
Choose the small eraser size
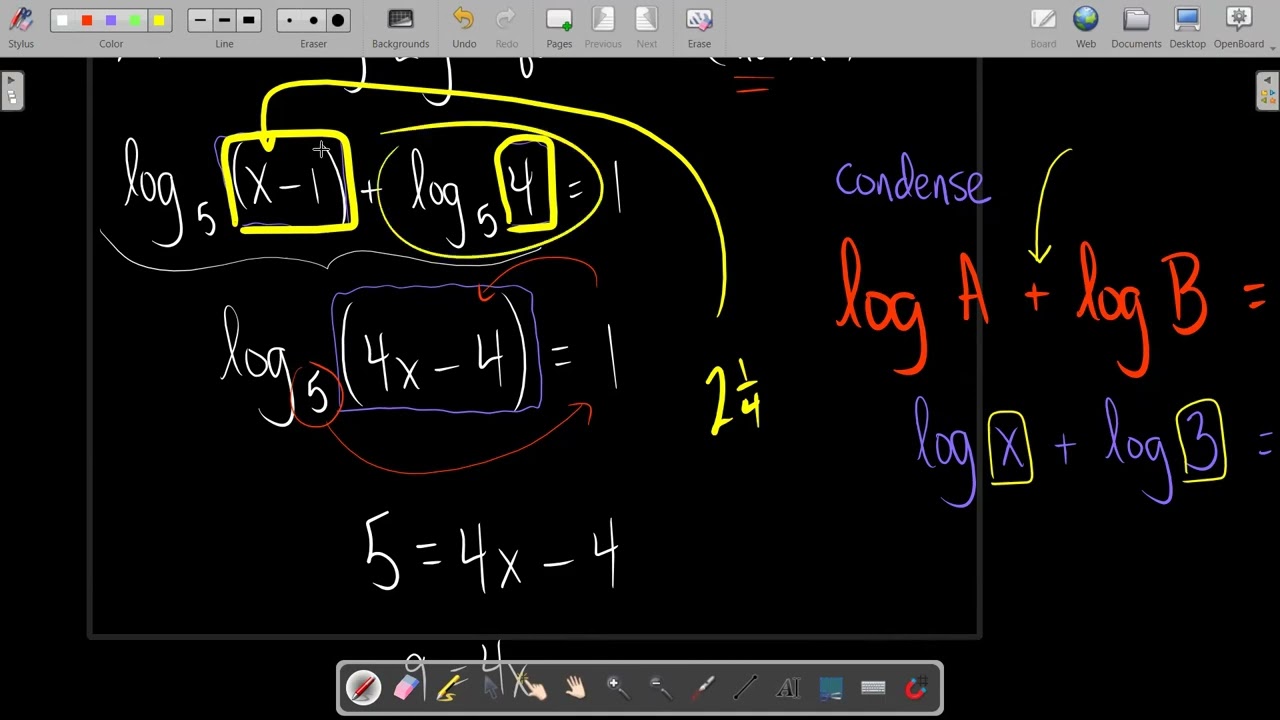tap(289, 20)
